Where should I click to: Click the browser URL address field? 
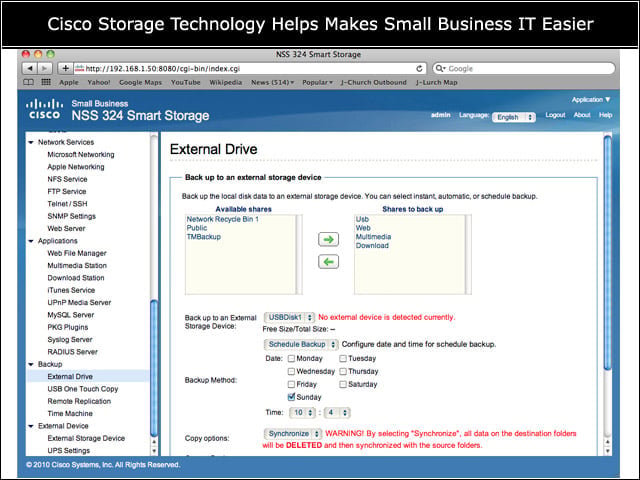pyautogui.click(x=250, y=69)
